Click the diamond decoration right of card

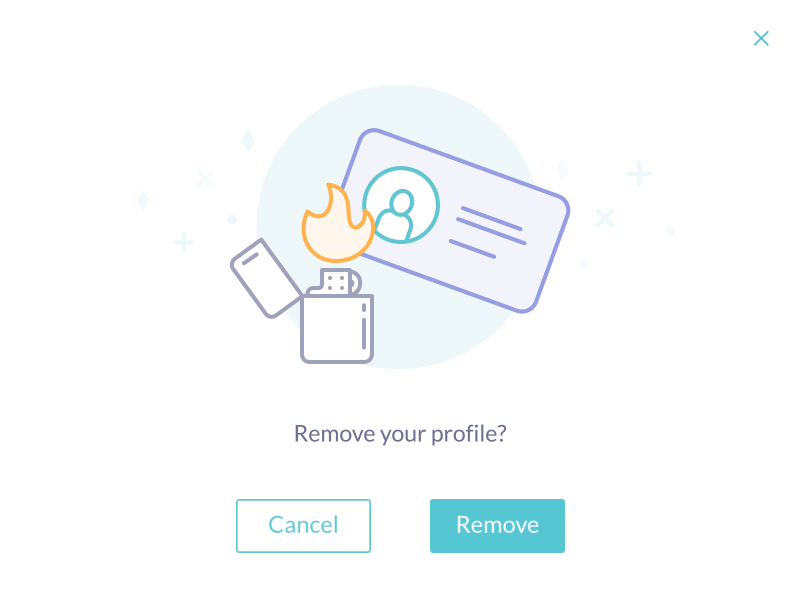562,170
